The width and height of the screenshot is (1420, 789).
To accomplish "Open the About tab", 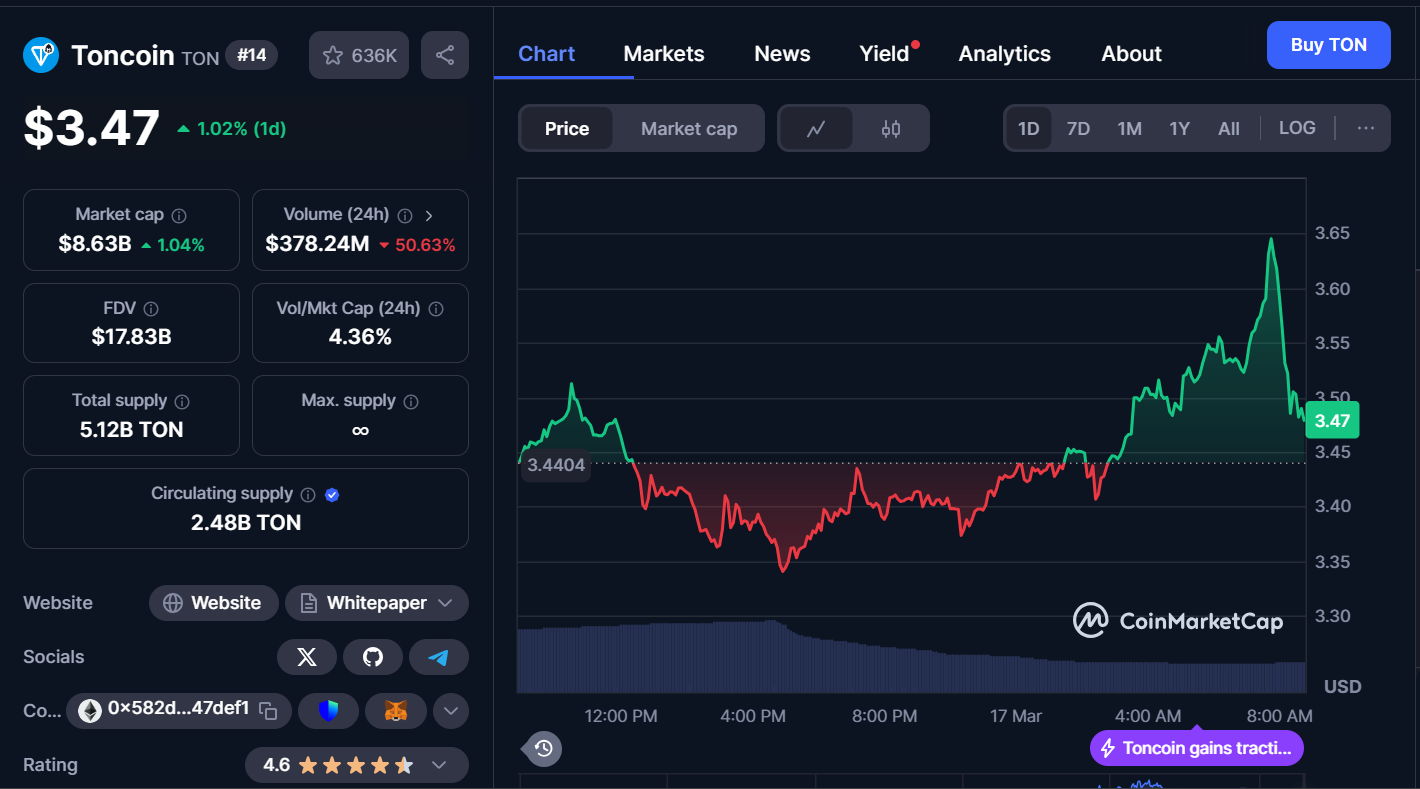I will (x=1132, y=54).
